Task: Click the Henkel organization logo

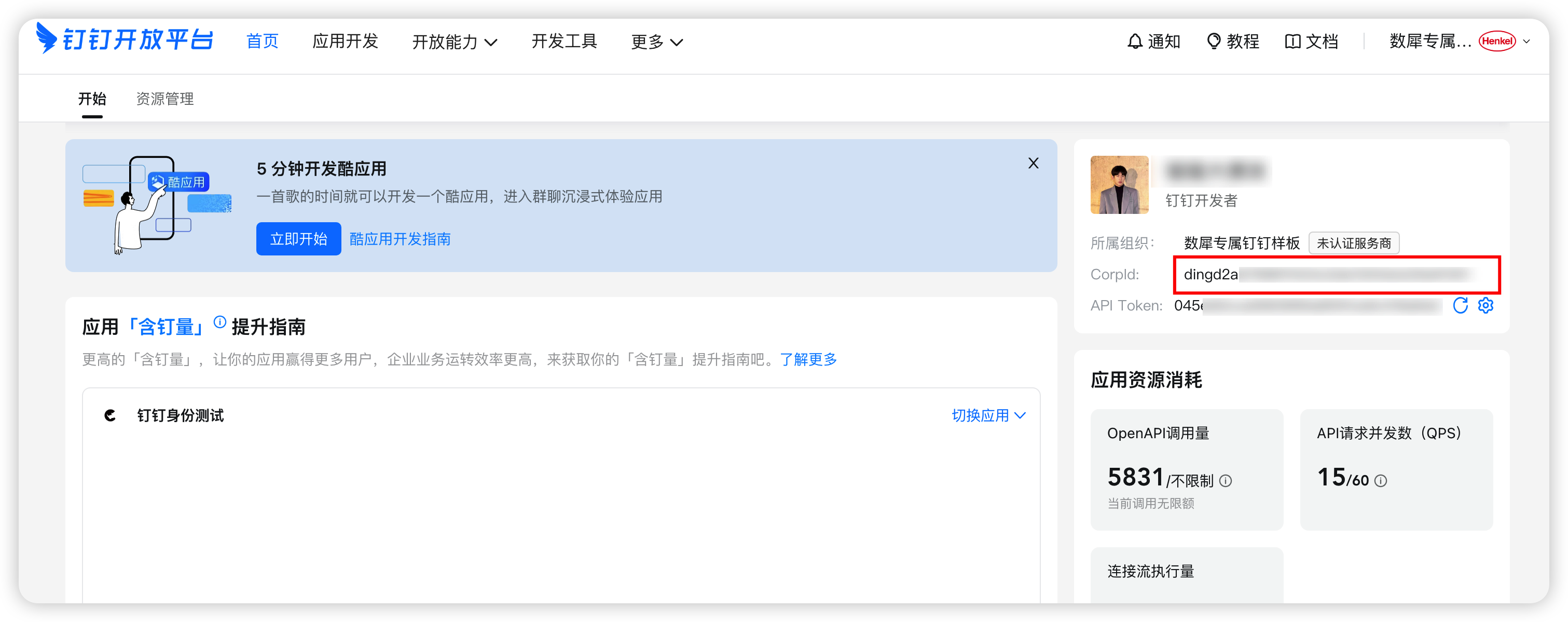Action: click(1497, 42)
